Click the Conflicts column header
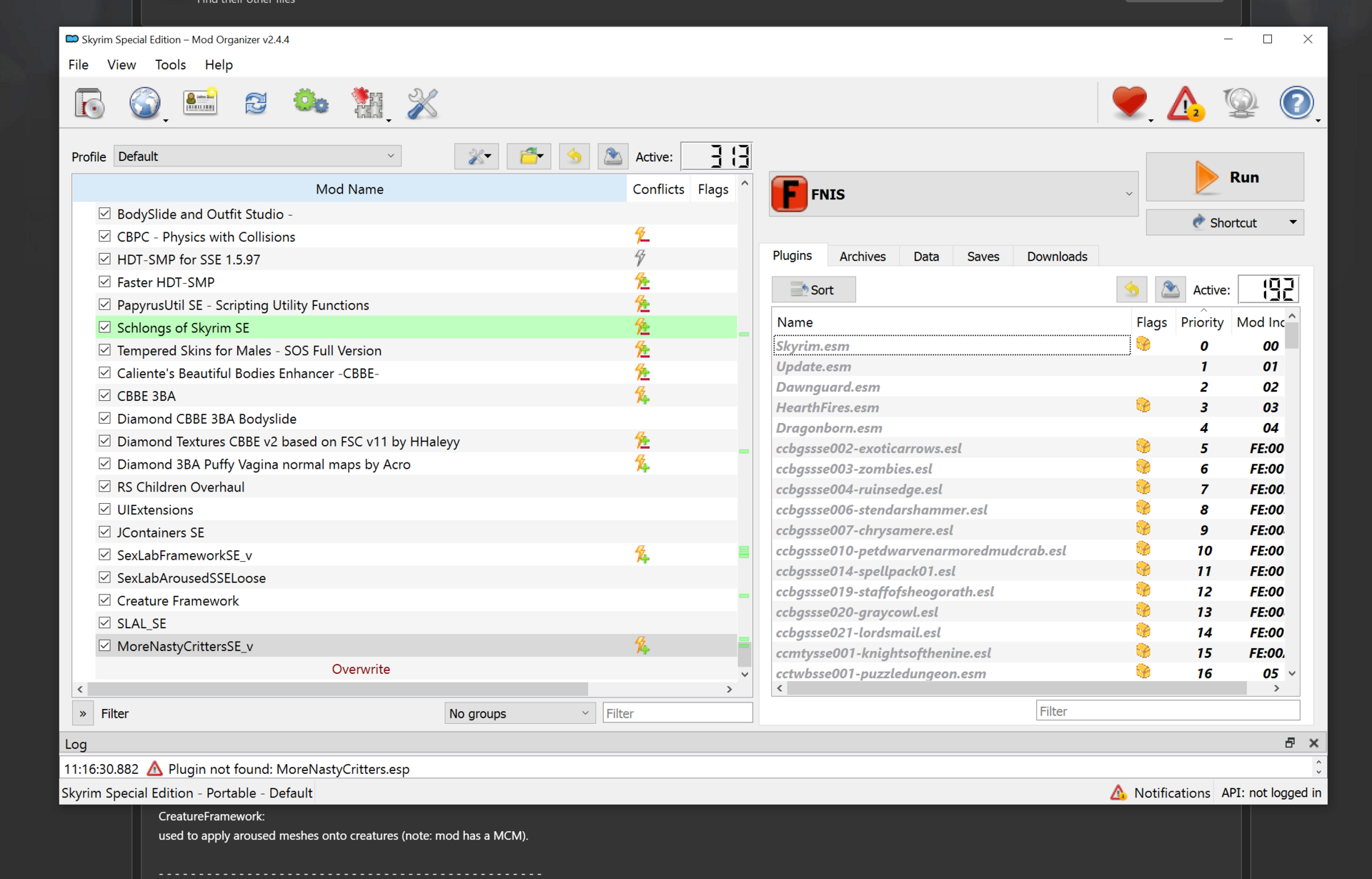This screenshot has height=879, width=1372. pyautogui.click(x=658, y=189)
